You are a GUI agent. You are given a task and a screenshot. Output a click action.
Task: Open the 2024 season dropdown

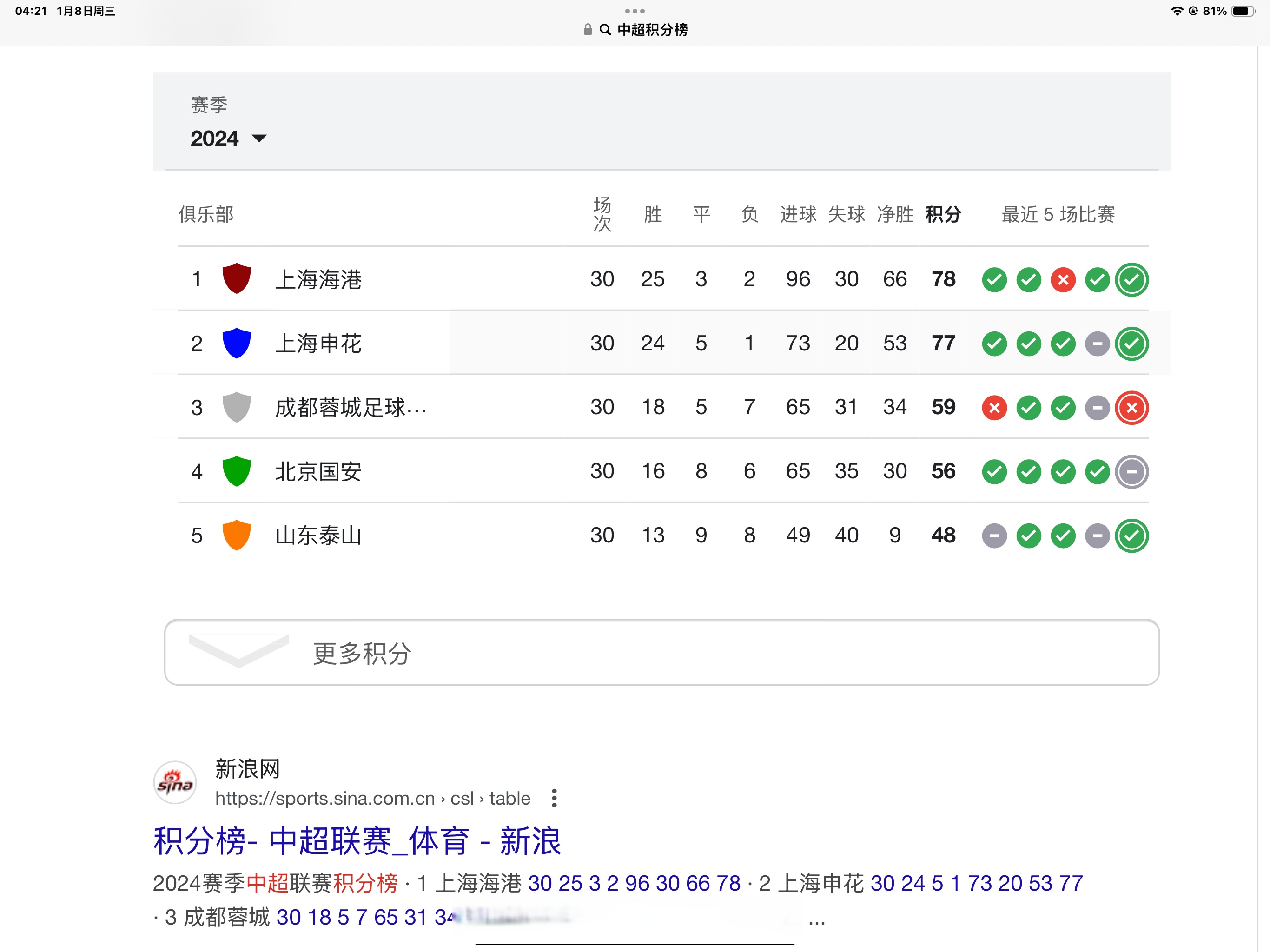coord(229,139)
